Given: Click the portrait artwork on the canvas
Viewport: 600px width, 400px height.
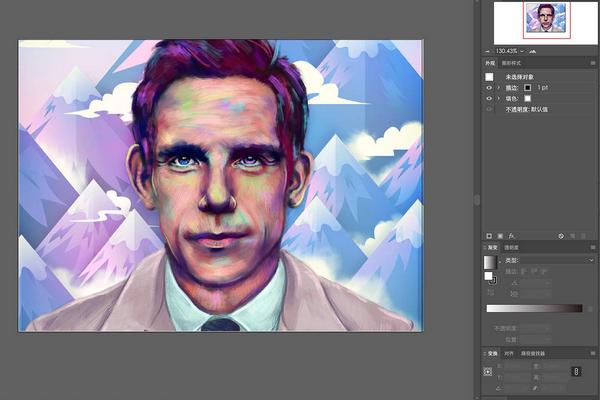Looking at the screenshot, I should 220,186.
